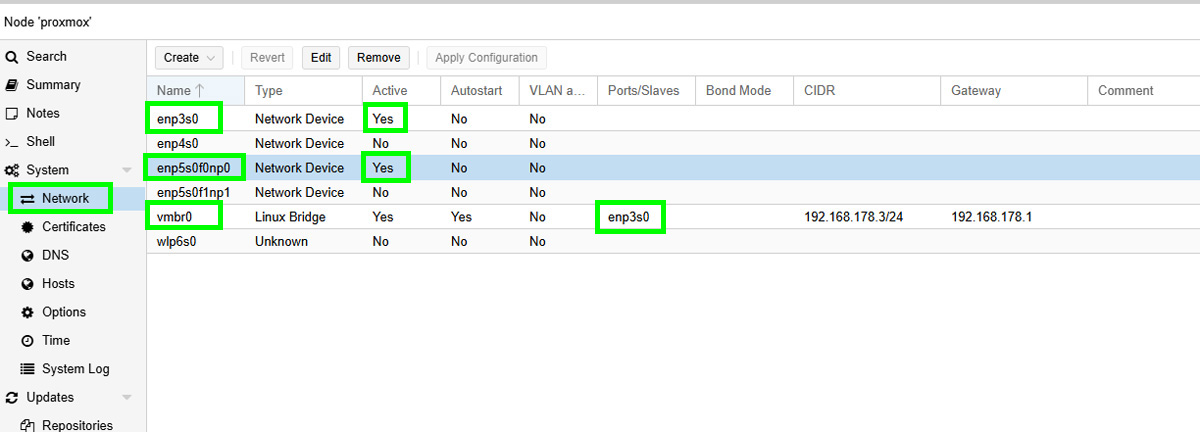This screenshot has height=432, width=1200.
Task: Open the Create dropdown button
Action: [189, 58]
